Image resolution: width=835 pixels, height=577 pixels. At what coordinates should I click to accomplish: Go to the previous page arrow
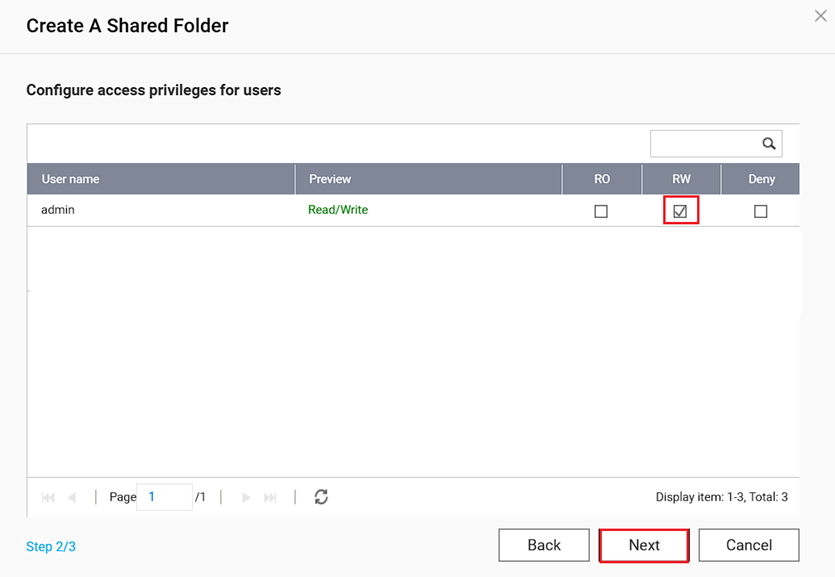pyautogui.click(x=72, y=497)
